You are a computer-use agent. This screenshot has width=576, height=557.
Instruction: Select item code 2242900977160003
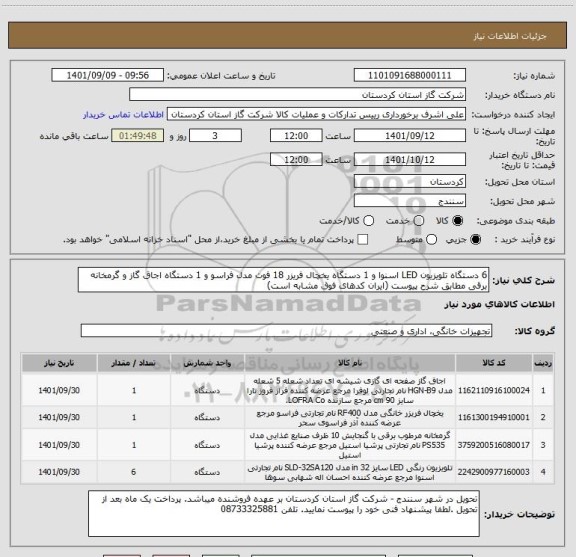(494, 472)
